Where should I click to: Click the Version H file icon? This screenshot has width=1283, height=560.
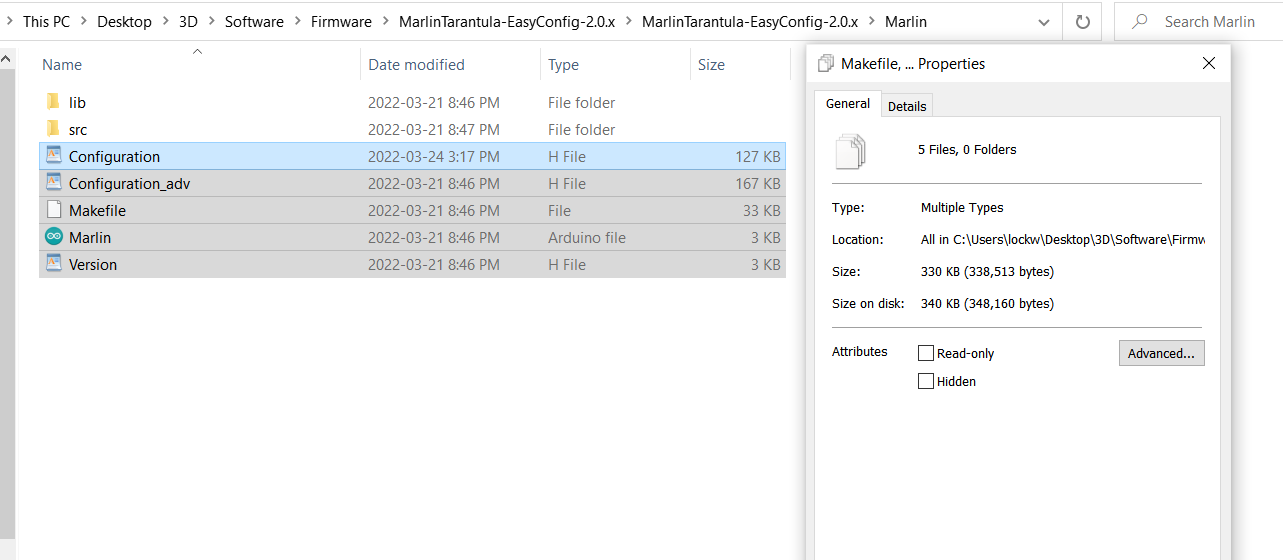(54, 264)
